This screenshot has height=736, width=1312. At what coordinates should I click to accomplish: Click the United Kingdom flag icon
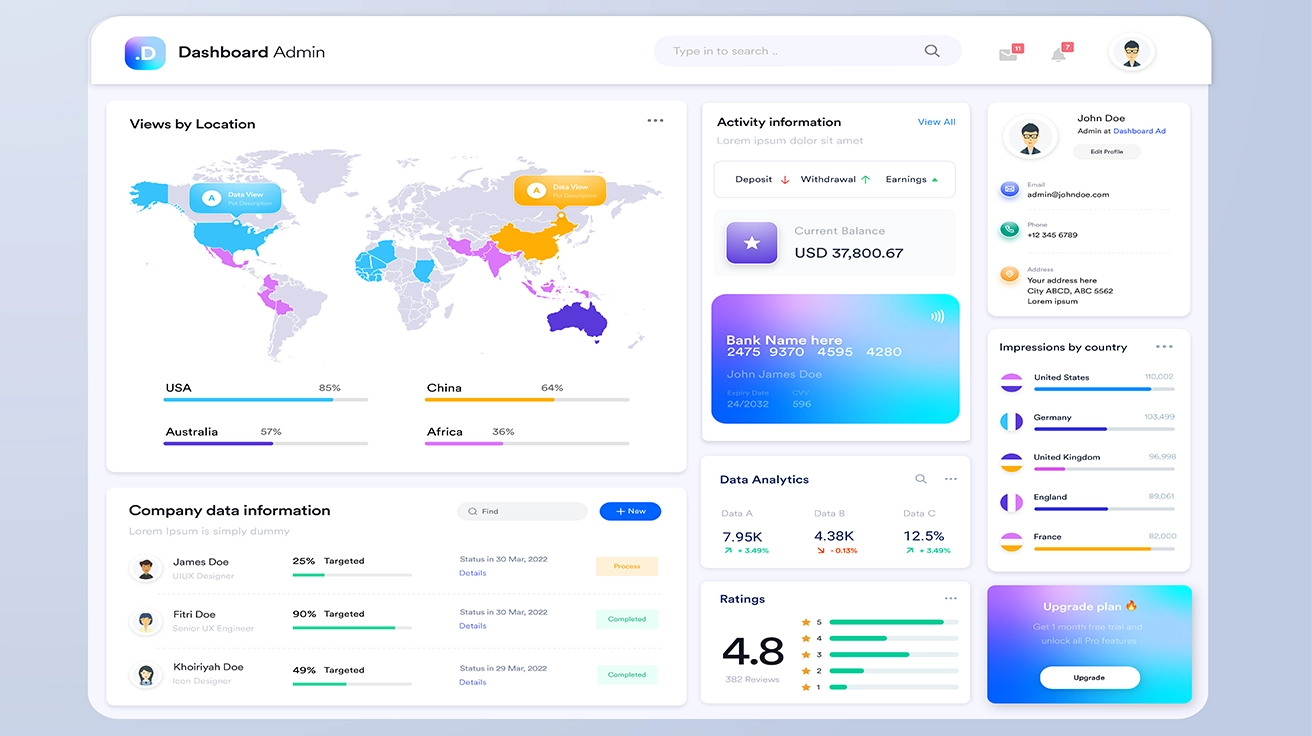pos(1012,462)
